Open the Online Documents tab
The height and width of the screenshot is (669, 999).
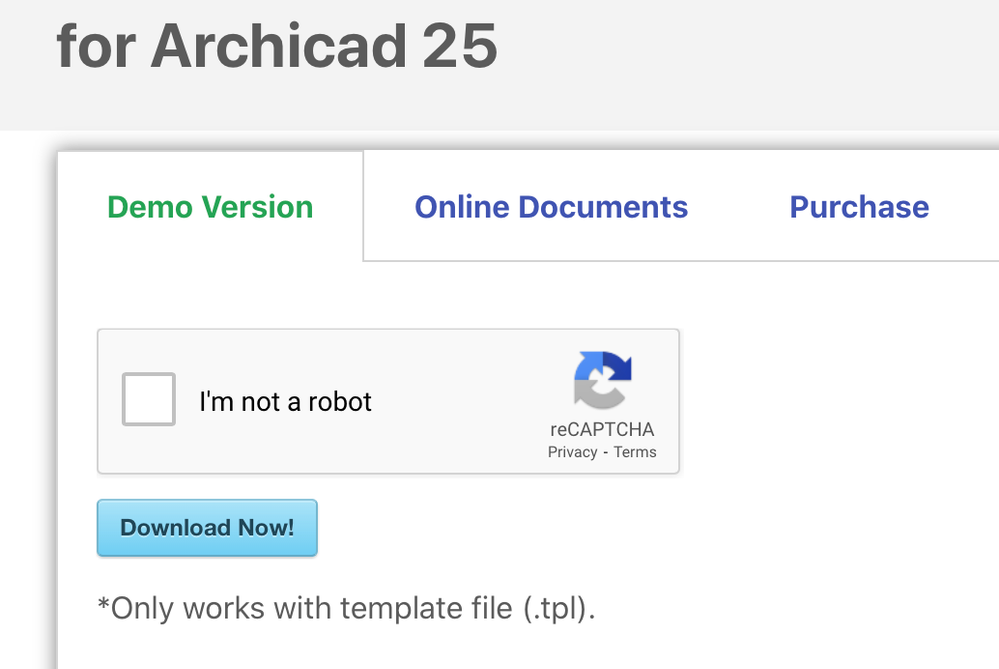[x=551, y=207]
